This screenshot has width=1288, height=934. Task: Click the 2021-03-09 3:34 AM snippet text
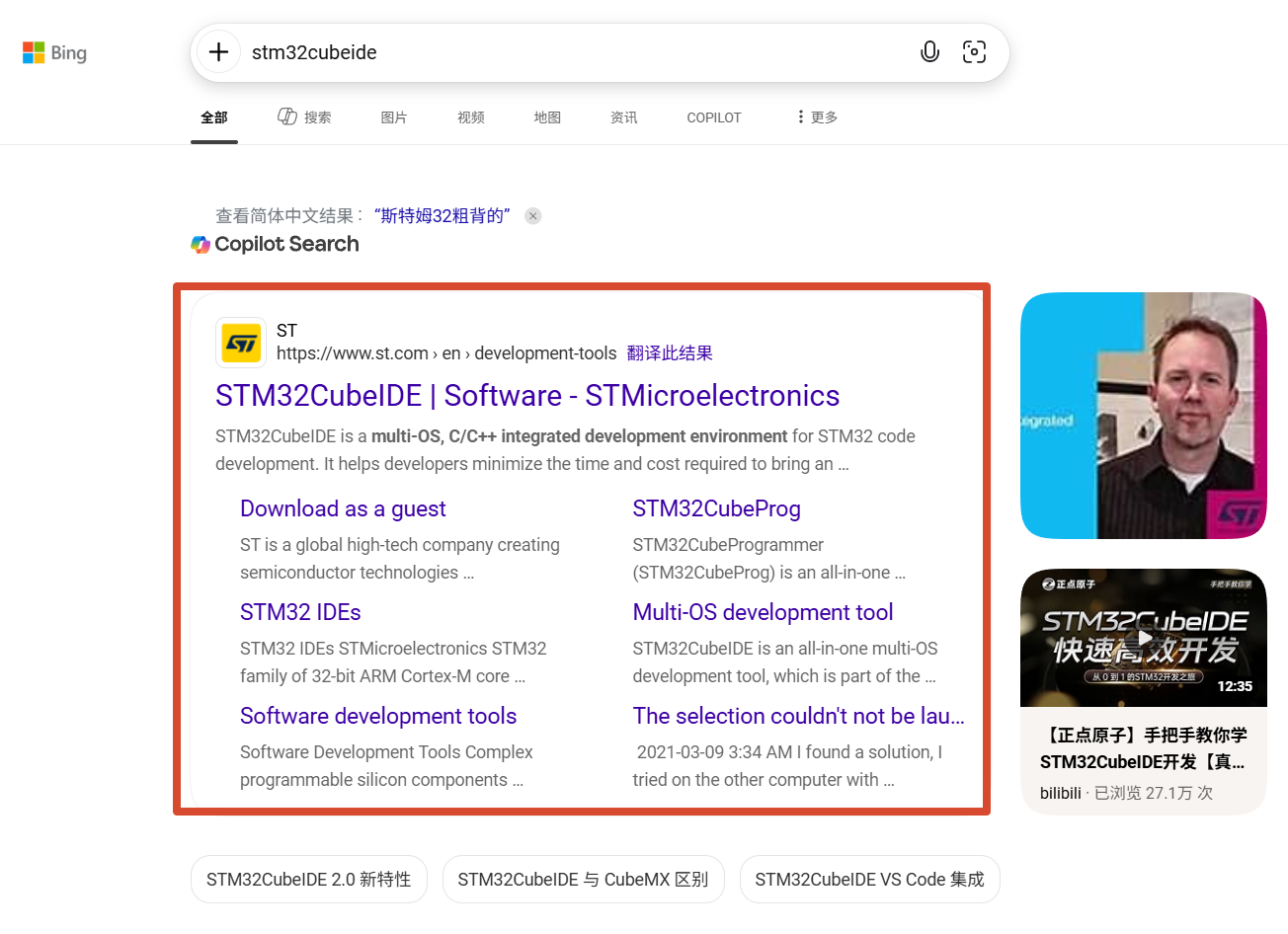pos(789,766)
